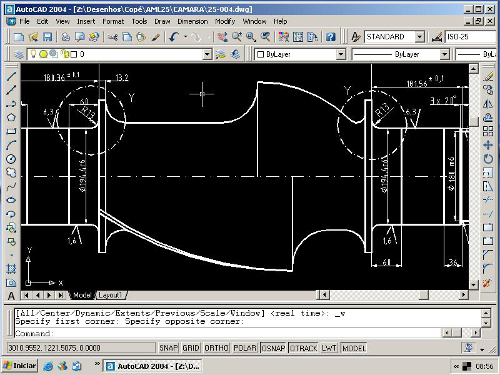
Task: Toggle OTRACK in status bar
Action: [x=303, y=348]
